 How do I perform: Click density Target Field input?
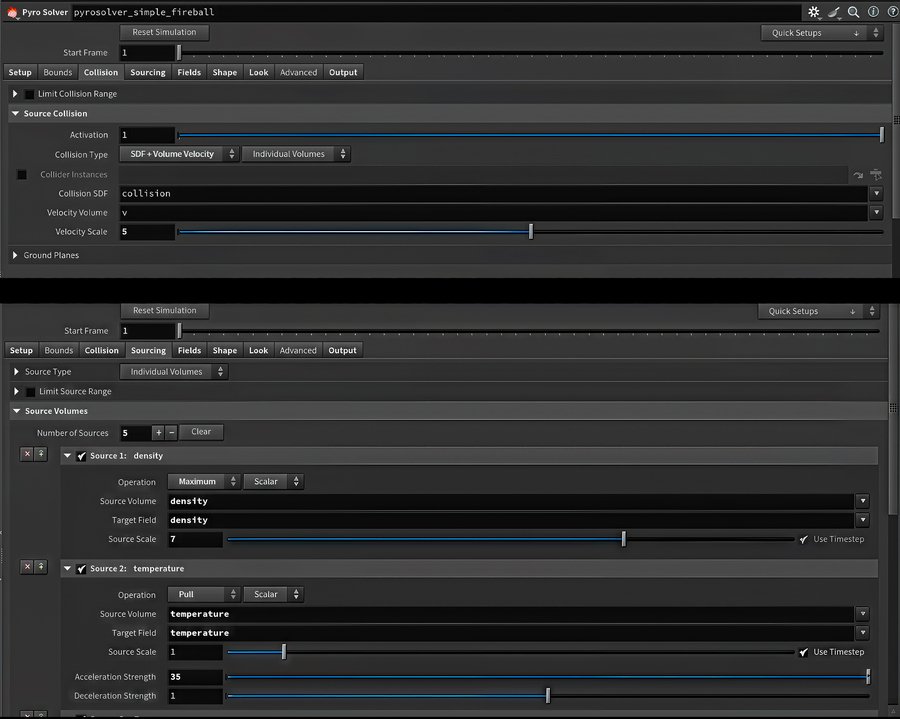(511, 520)
